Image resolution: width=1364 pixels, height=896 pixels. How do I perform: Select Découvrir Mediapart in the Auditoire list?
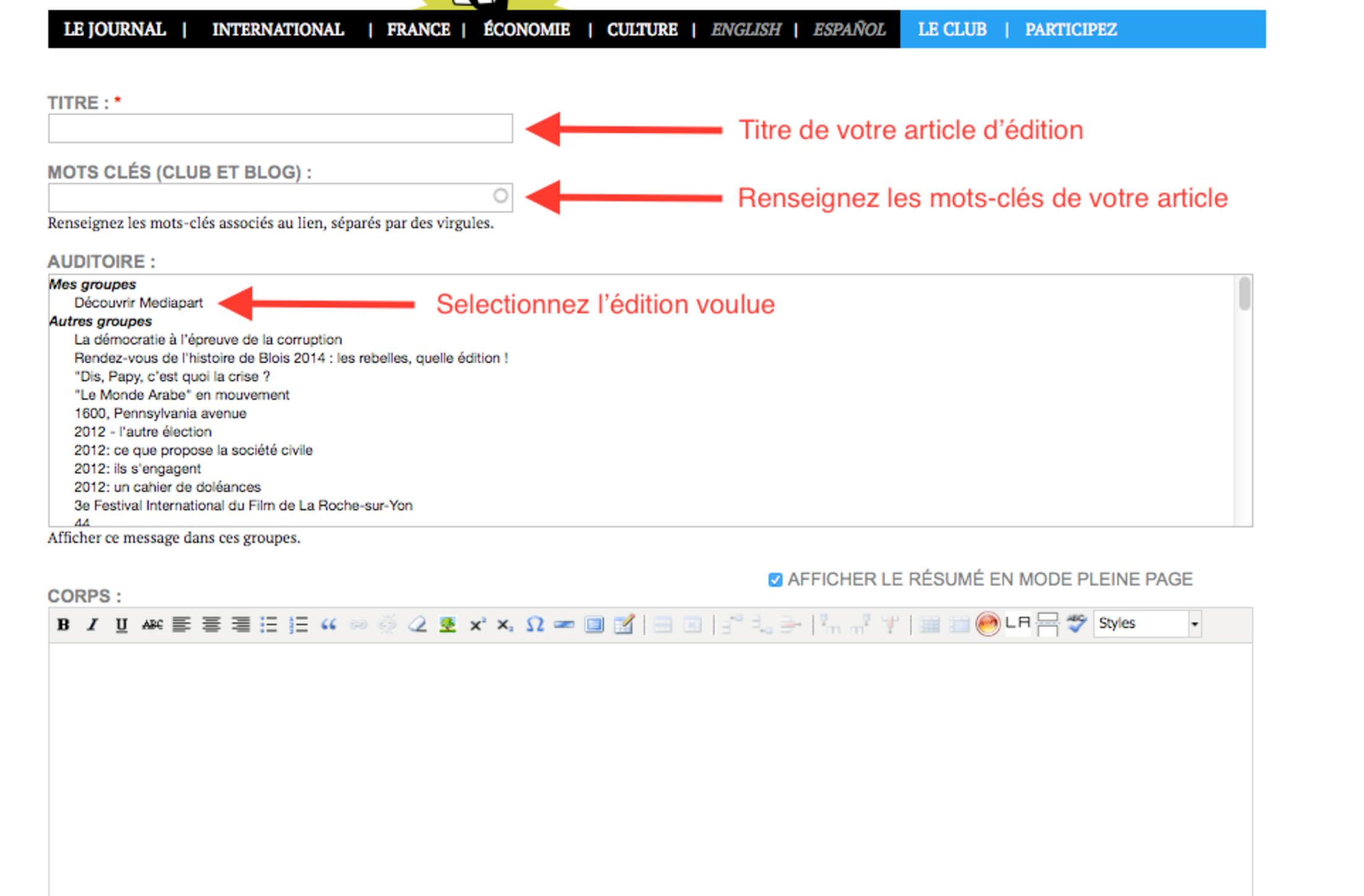point(138,303)
